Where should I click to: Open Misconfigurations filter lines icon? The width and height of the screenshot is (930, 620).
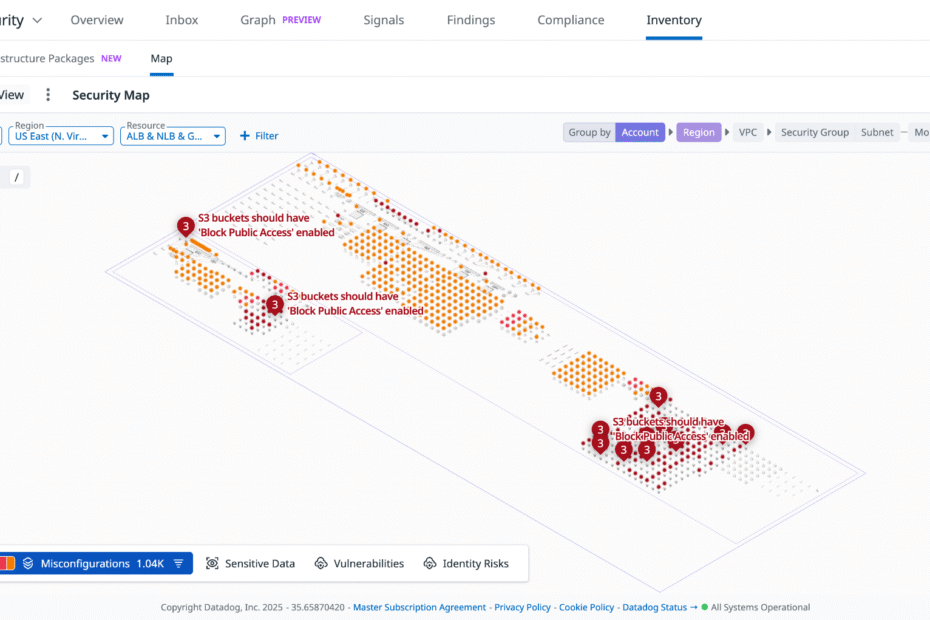[x=179, y=564]
